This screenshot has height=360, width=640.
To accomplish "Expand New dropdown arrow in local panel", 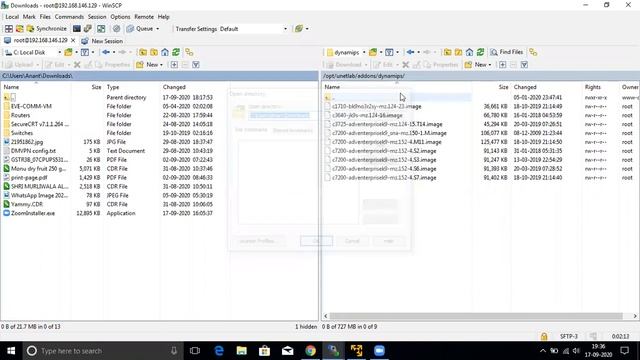I will pyautogui.click(x=161, y=65).
